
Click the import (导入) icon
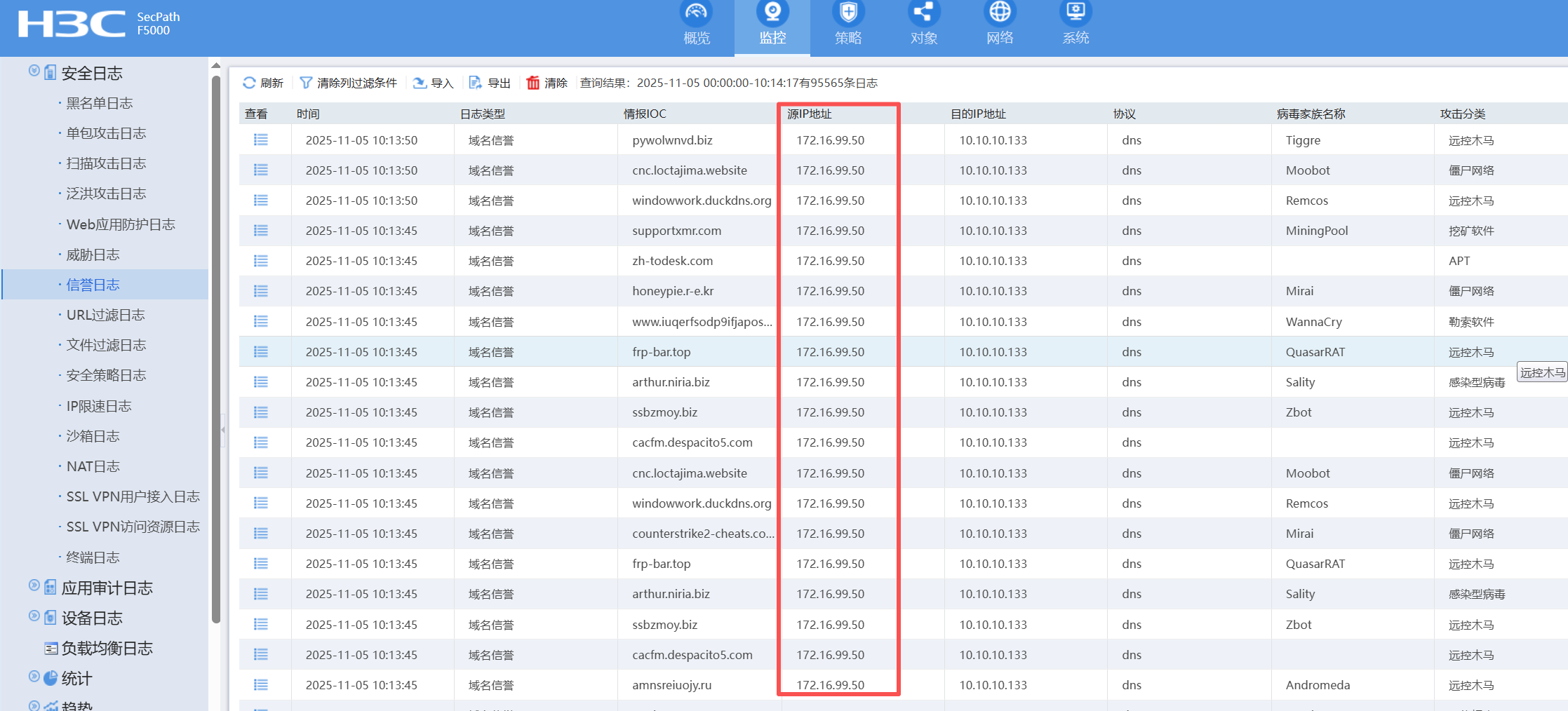click(x=420, y=83)
